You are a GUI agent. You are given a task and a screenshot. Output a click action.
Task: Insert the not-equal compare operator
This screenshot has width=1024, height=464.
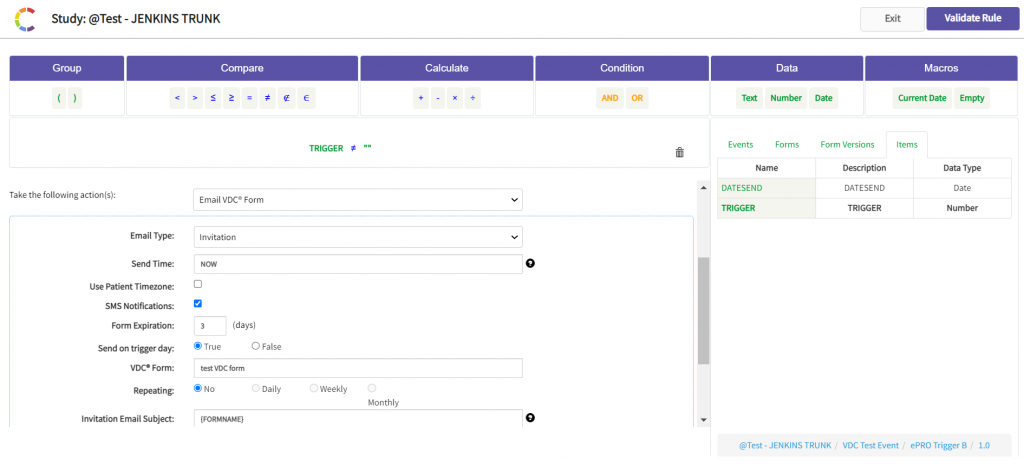tap(268, 98)
